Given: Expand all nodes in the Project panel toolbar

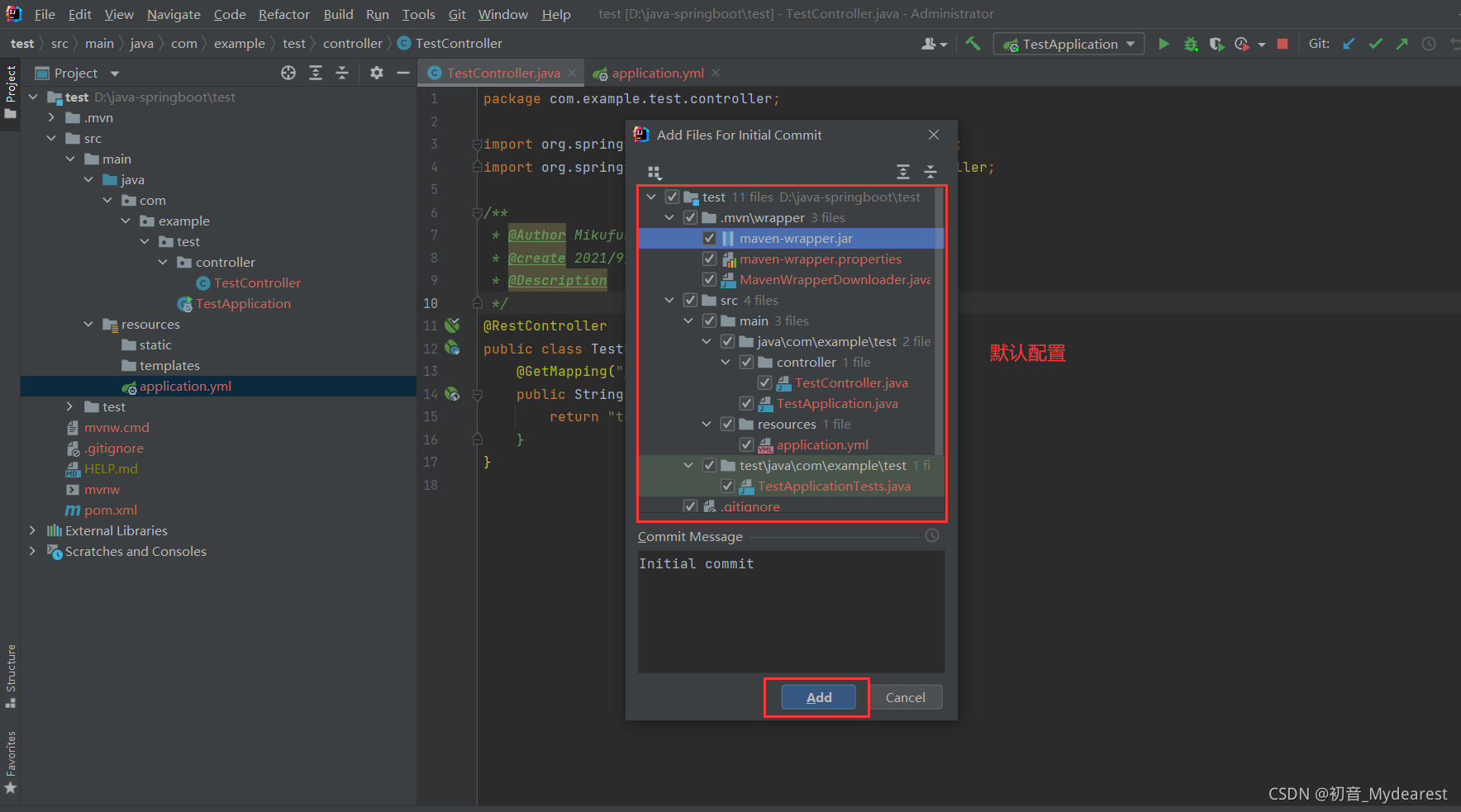Looking at the screenshot, I should [316, 73].
